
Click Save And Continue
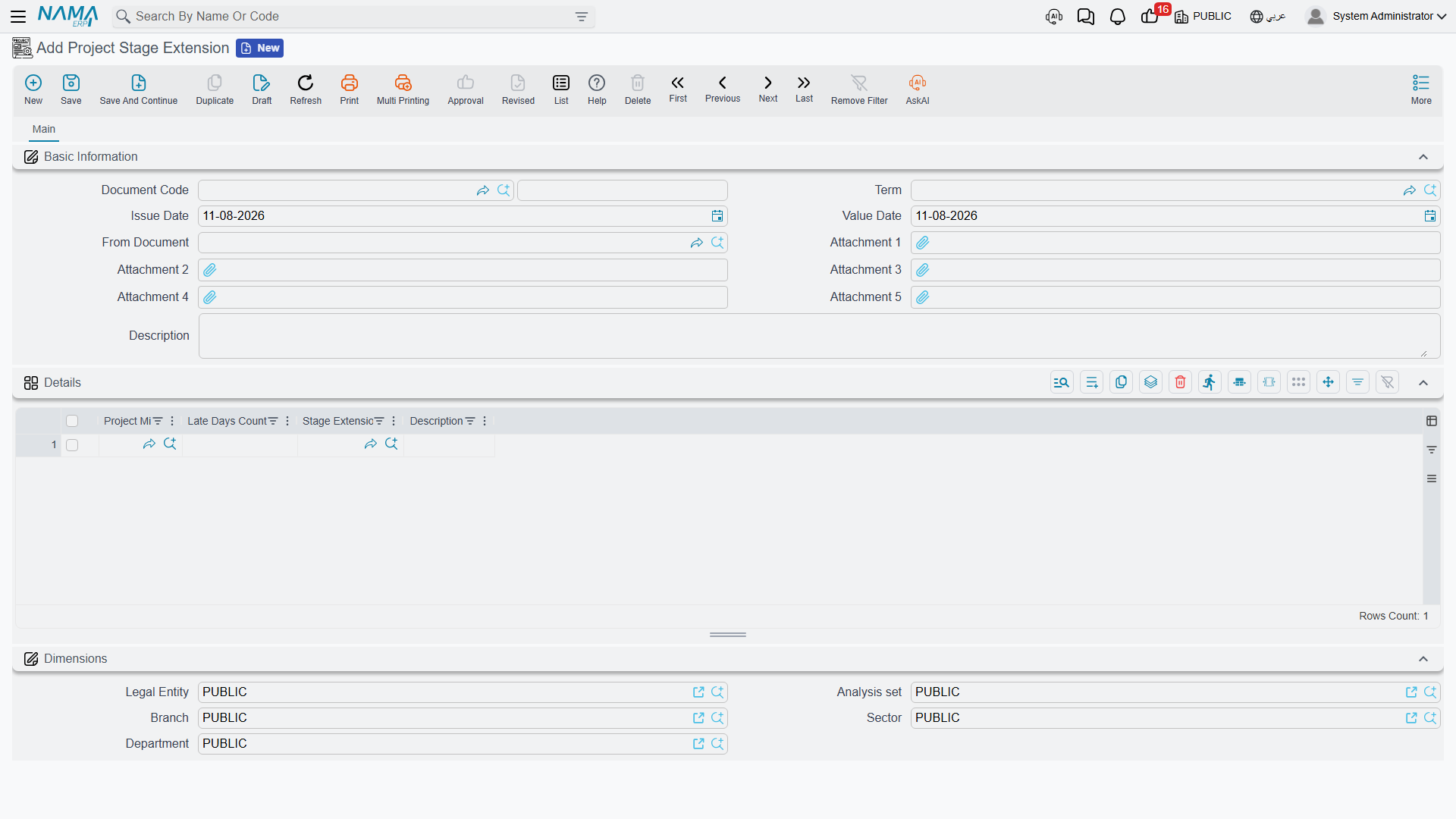click(139, 89)
